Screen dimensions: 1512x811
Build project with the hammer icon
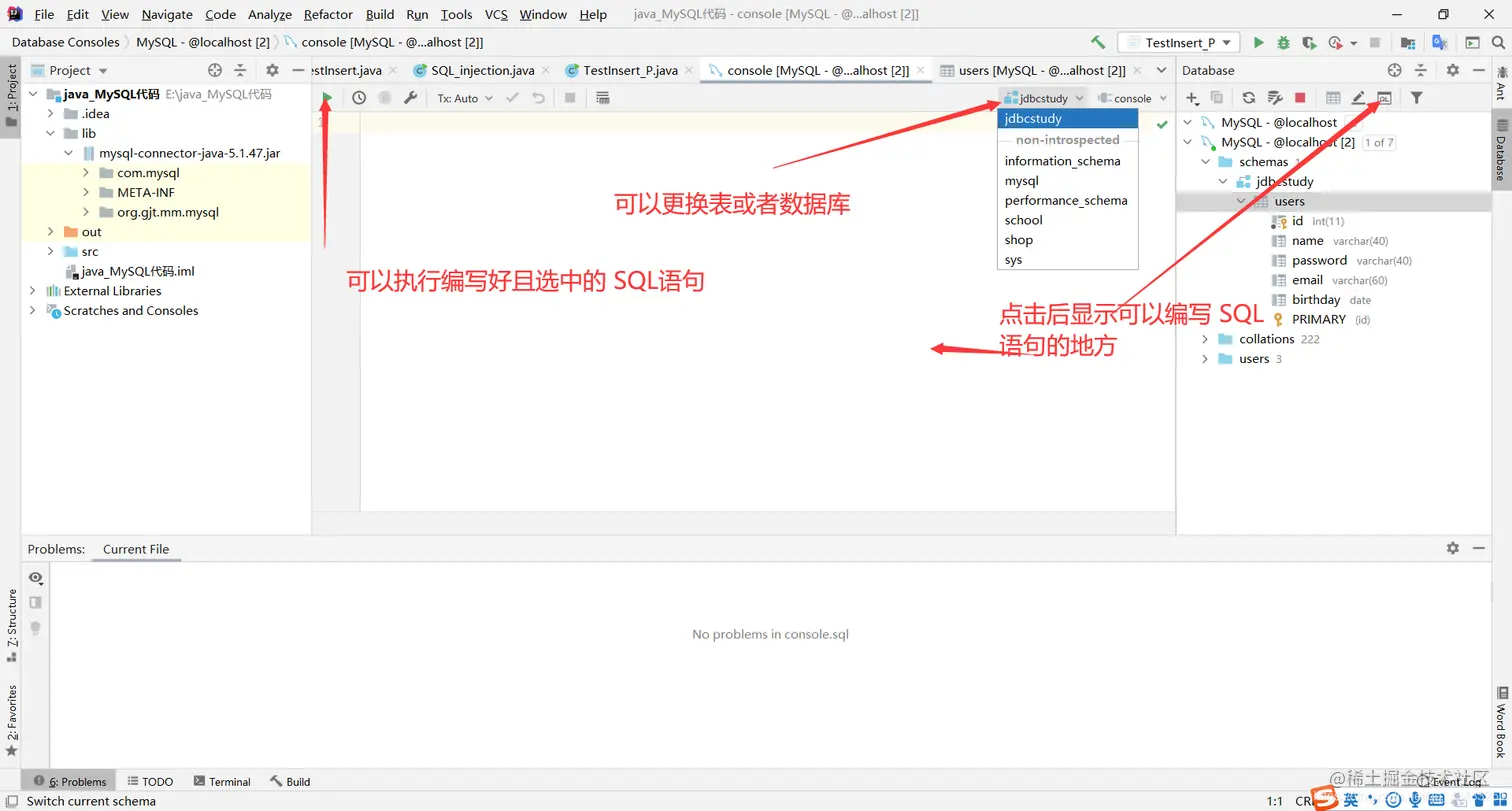[1098, 43]
